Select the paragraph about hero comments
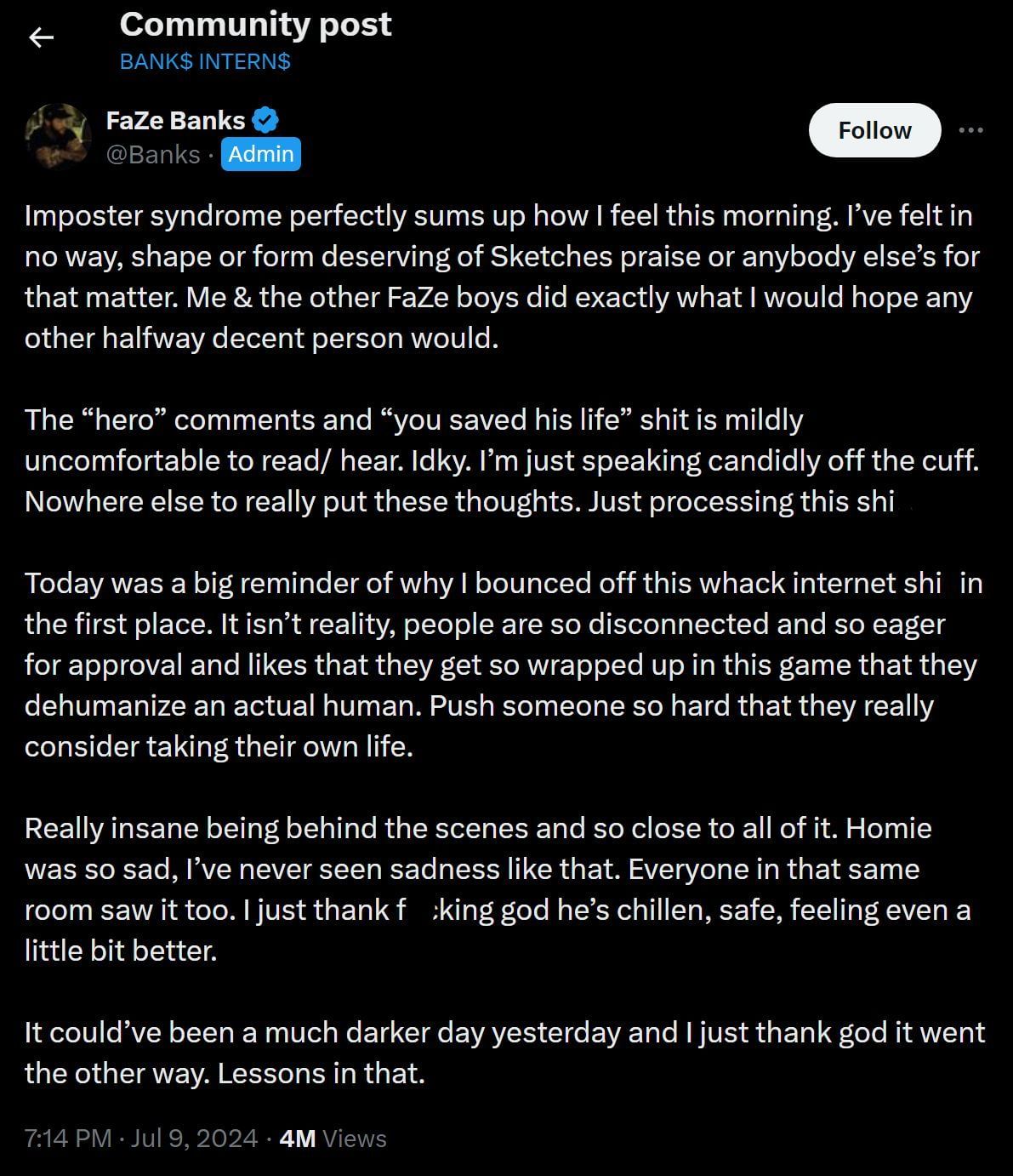The image size is (1013, 1176). pos(502,460)
